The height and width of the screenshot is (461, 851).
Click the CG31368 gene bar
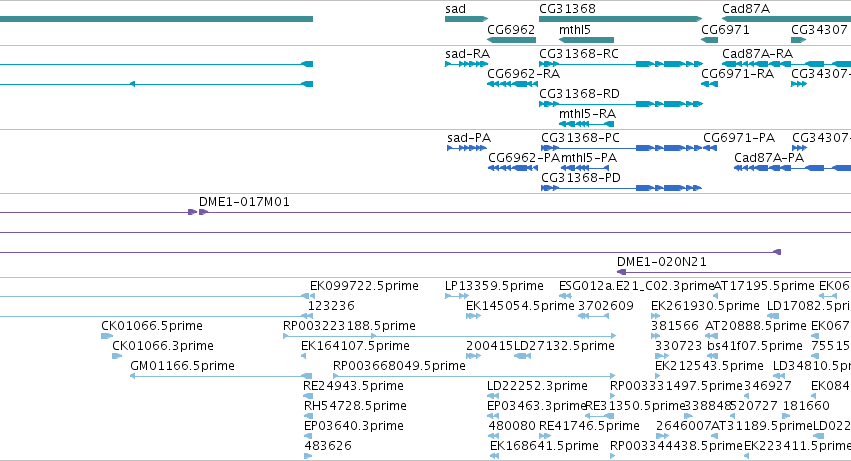[620, 19]
